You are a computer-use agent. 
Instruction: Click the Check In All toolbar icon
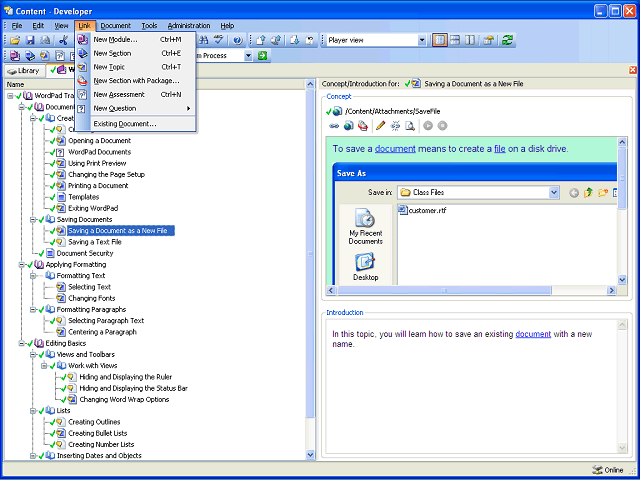[x=276, y=40]
